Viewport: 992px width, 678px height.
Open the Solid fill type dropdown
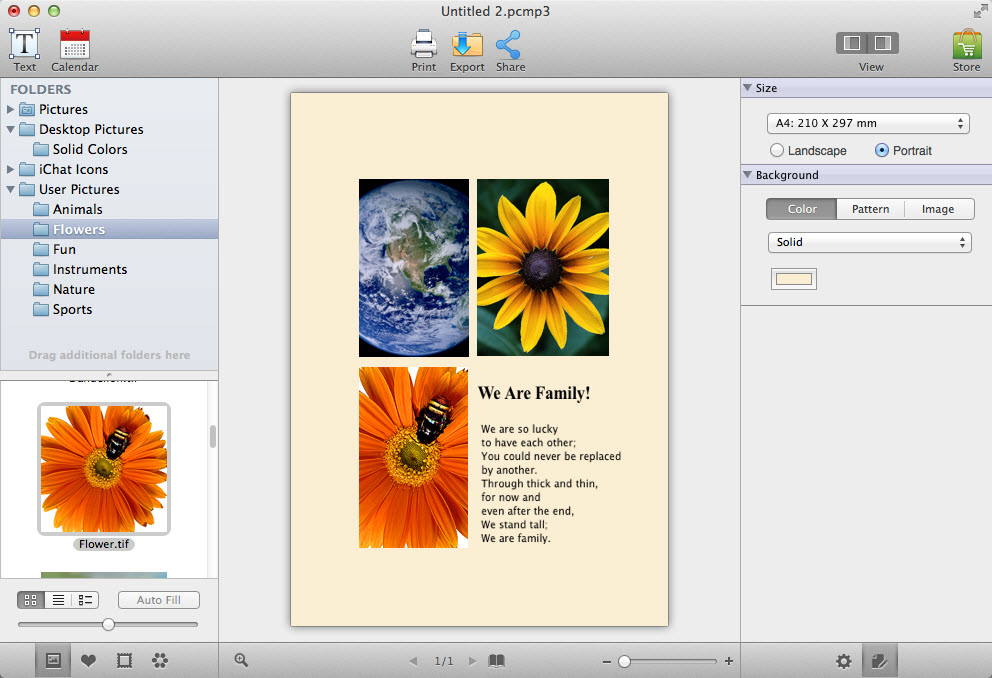click(x=868, y=242)
